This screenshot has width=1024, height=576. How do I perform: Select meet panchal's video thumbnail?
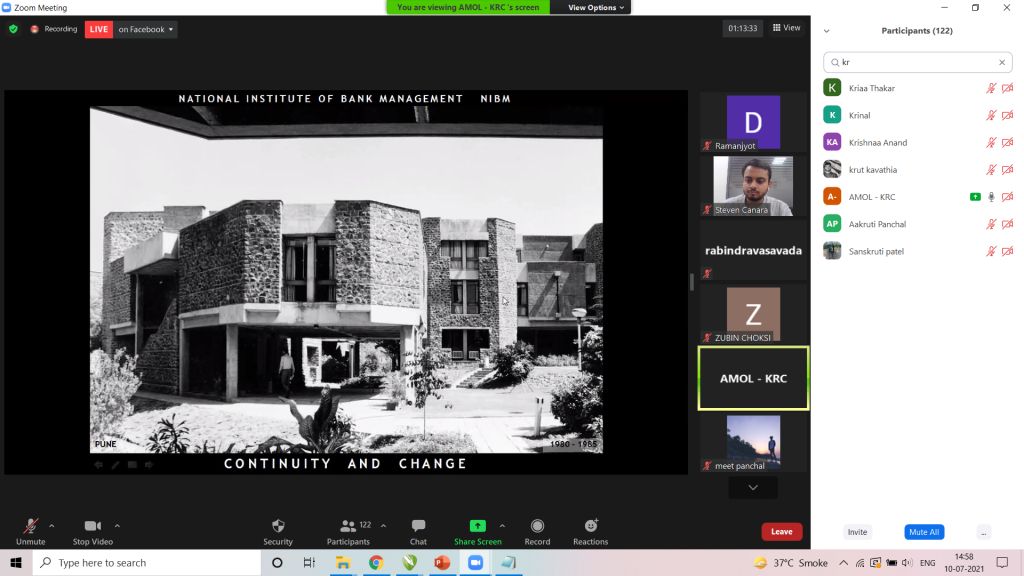click(x=753, y=443)
